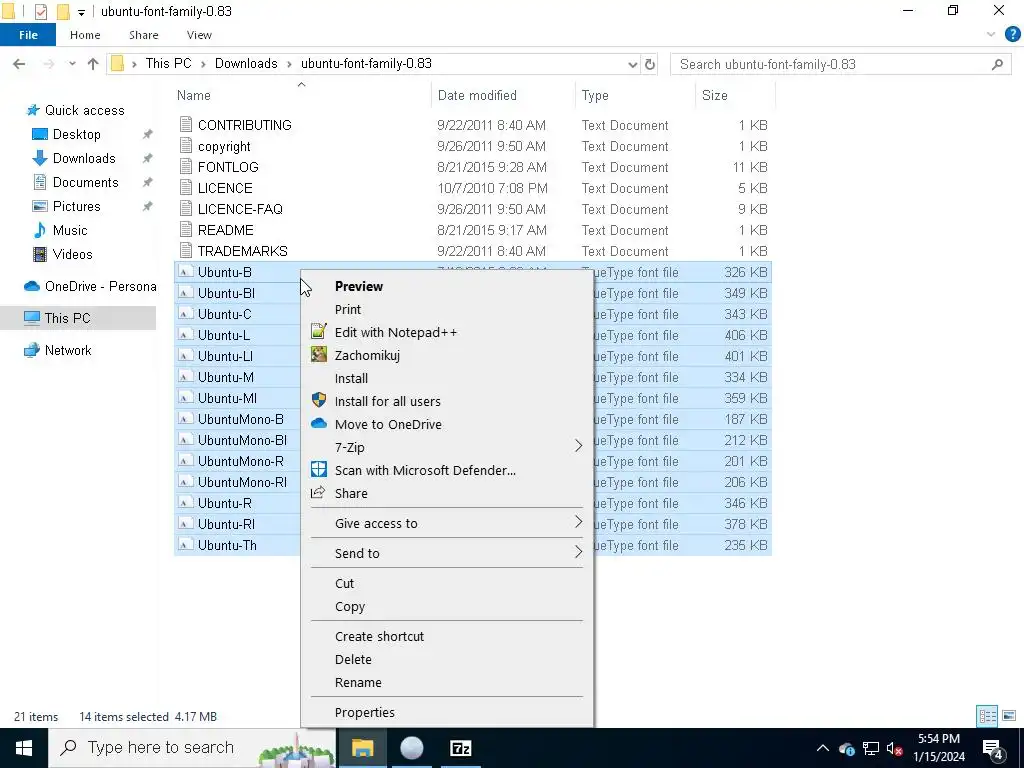The height and width of the screenshot is (768, 1024).
Task: Open the Share ribbon tab
Action: 144,35
